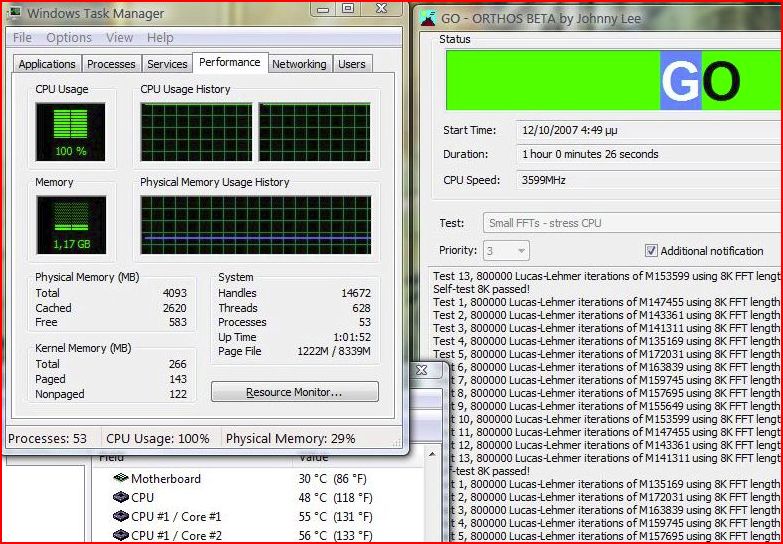Click the Task Manager title bar icon

15,12
